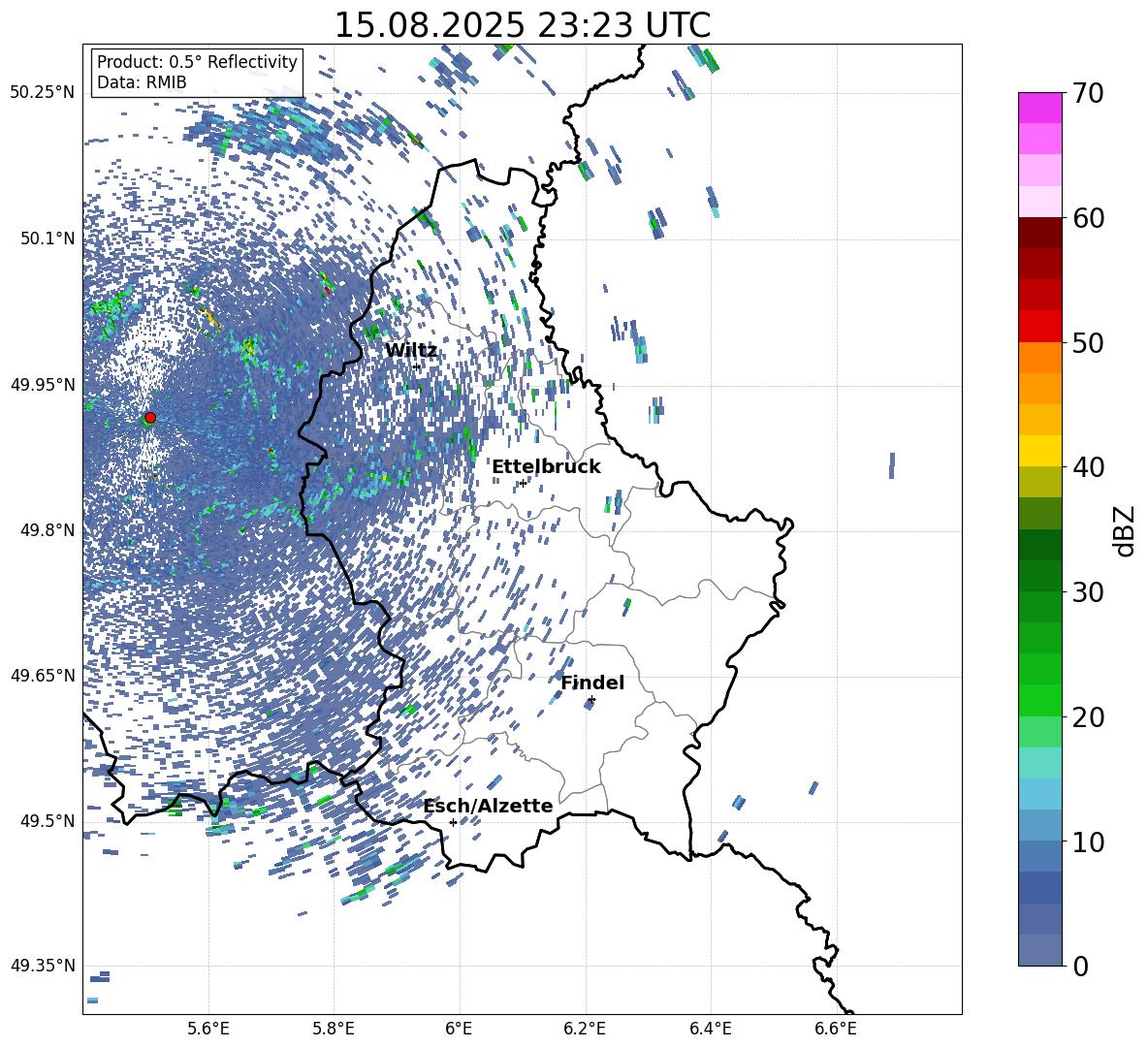Click the 6.6°E longitude label

(836, 1029)
